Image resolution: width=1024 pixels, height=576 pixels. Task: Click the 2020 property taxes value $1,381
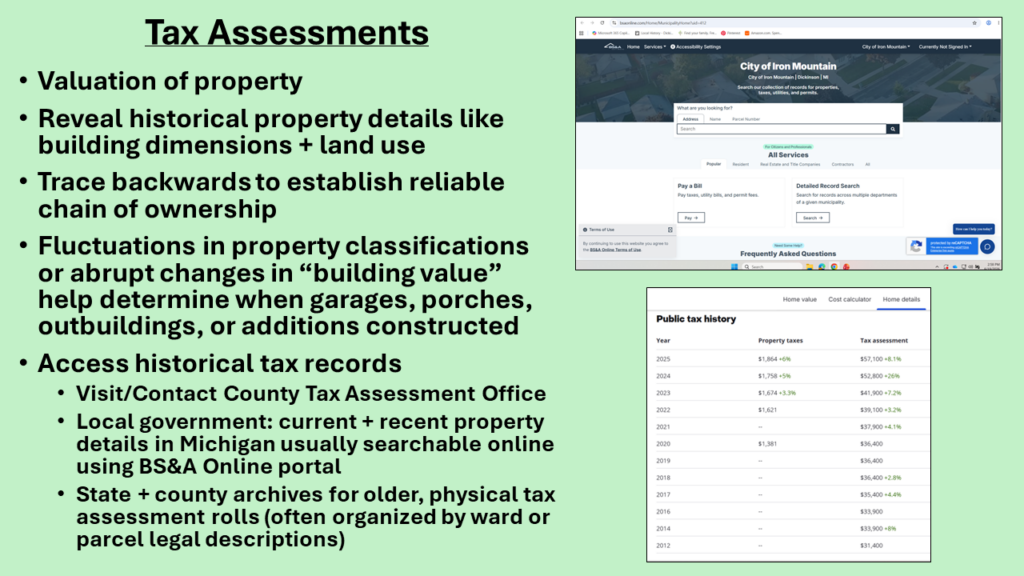pos(767,443)
